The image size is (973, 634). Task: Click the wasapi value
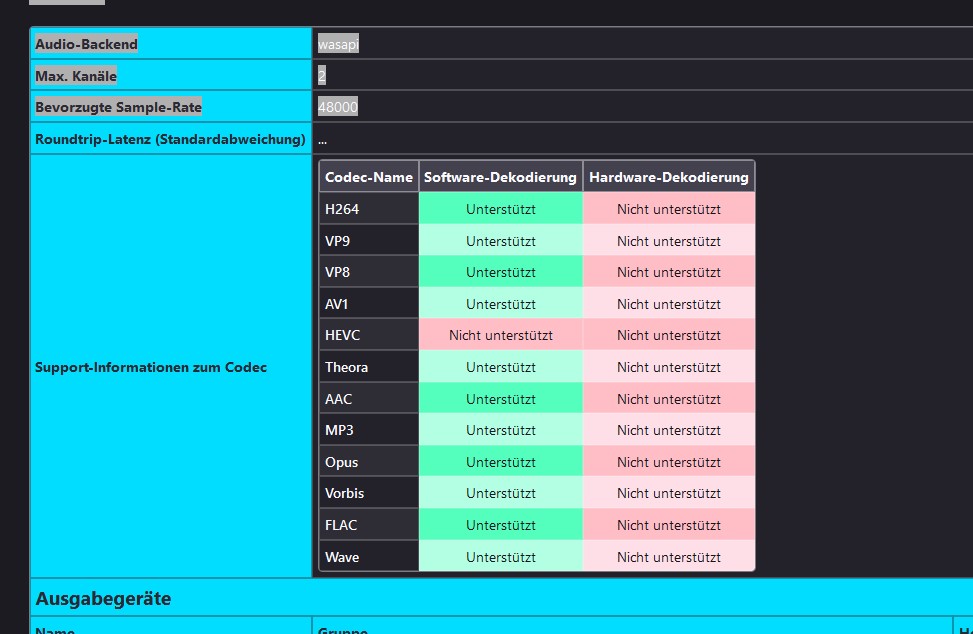pyautogui.click(x=338, y=44)
